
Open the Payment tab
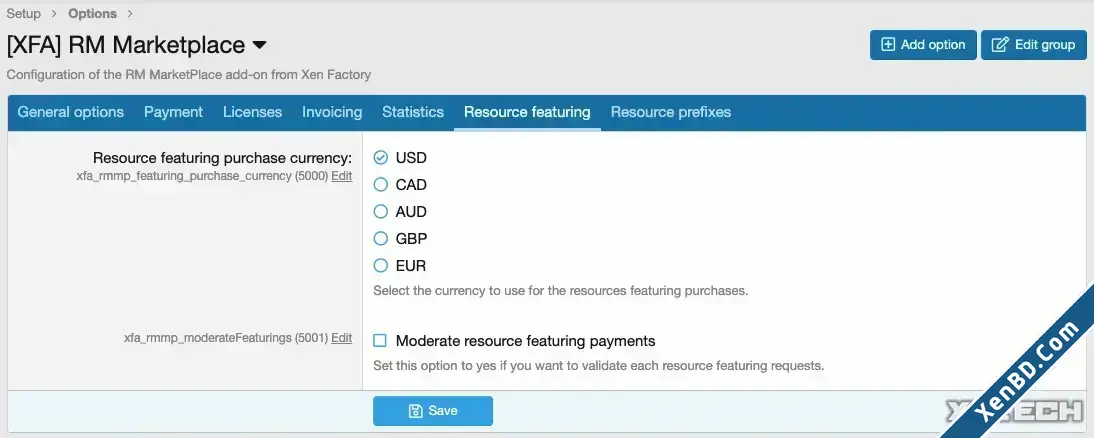(x=173, y=112)
